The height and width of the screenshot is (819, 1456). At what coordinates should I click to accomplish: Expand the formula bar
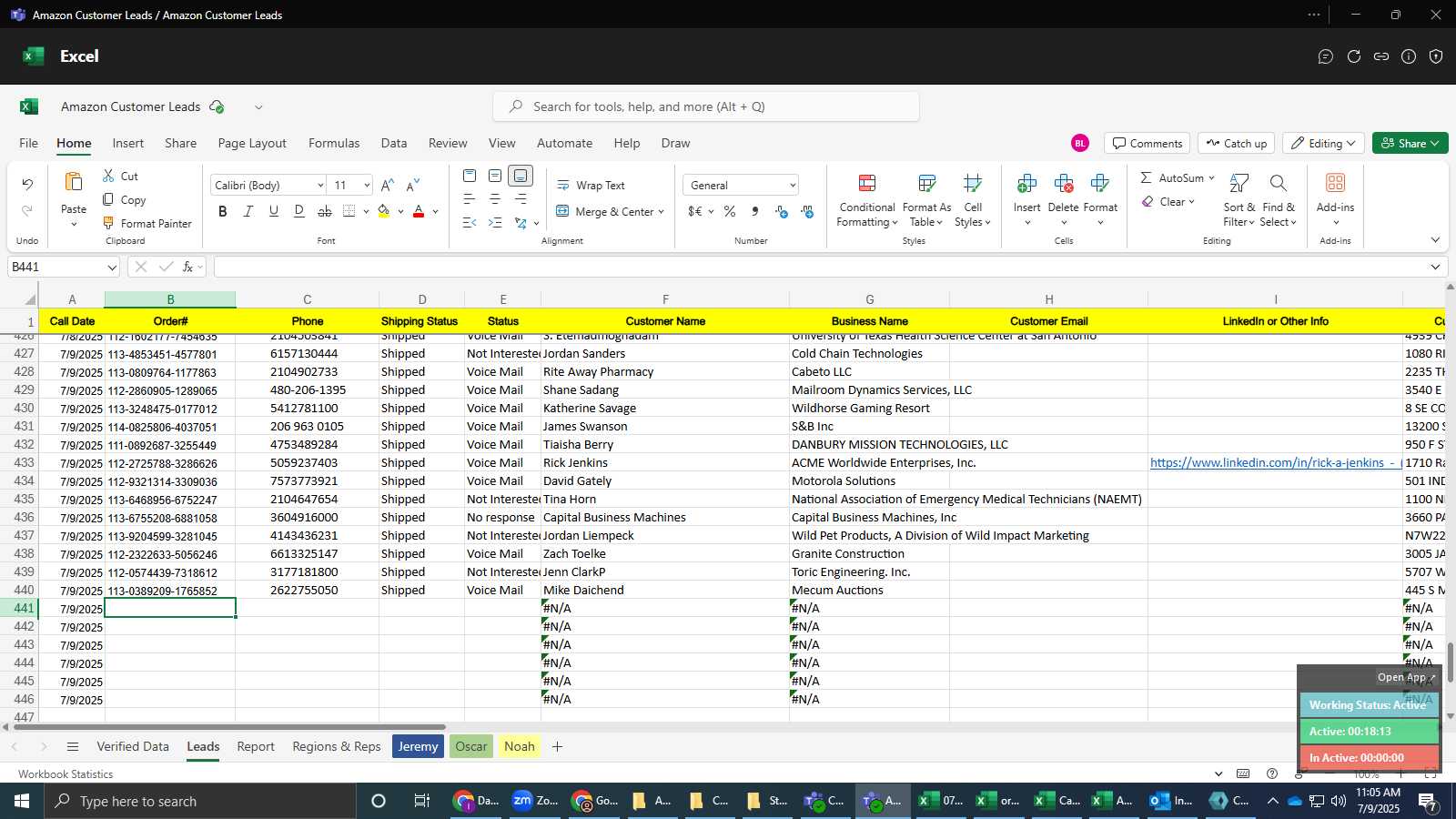pyautogui.click(x=1435, y=267)
